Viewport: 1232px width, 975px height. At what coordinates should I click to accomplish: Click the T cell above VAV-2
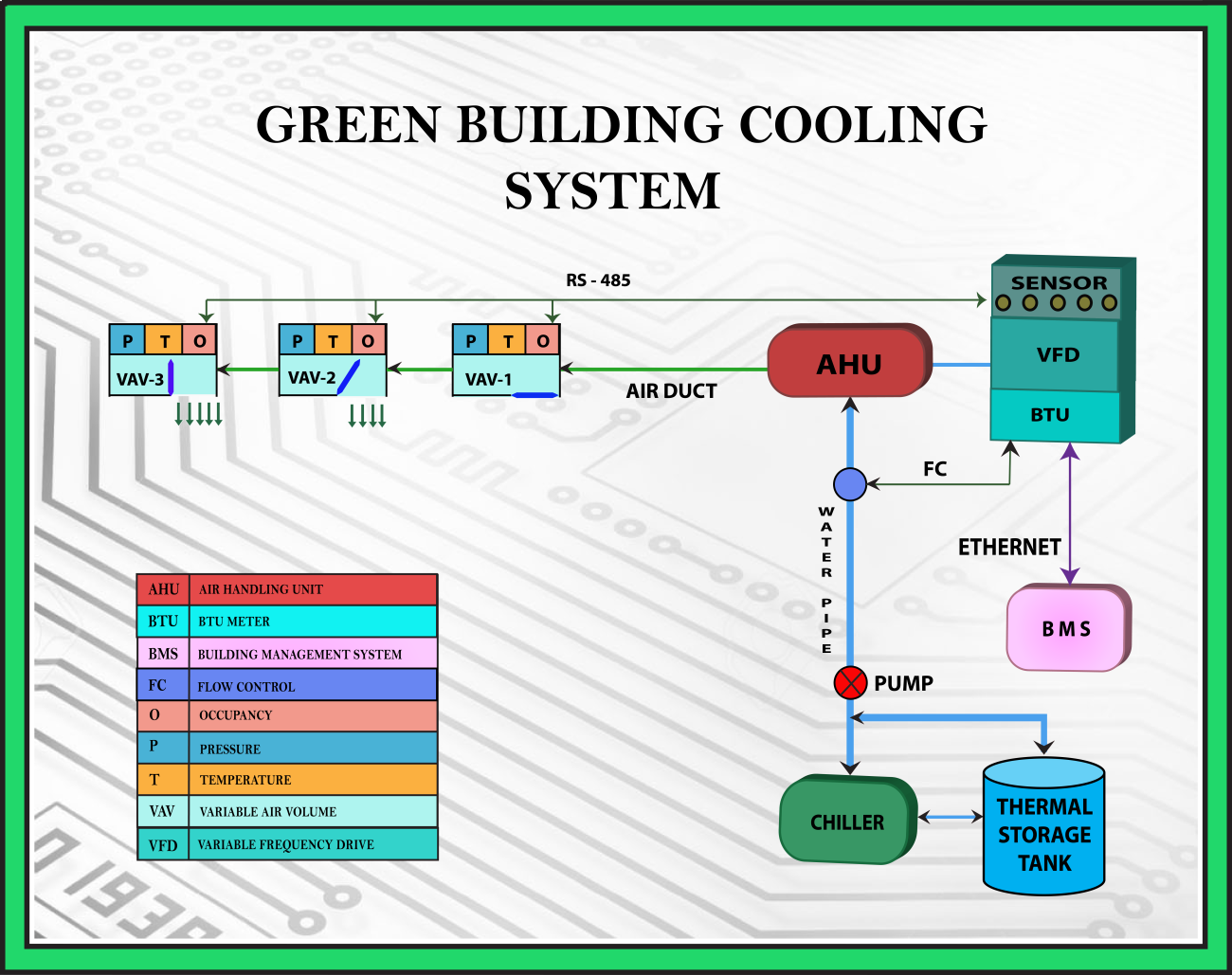point(333,340)
